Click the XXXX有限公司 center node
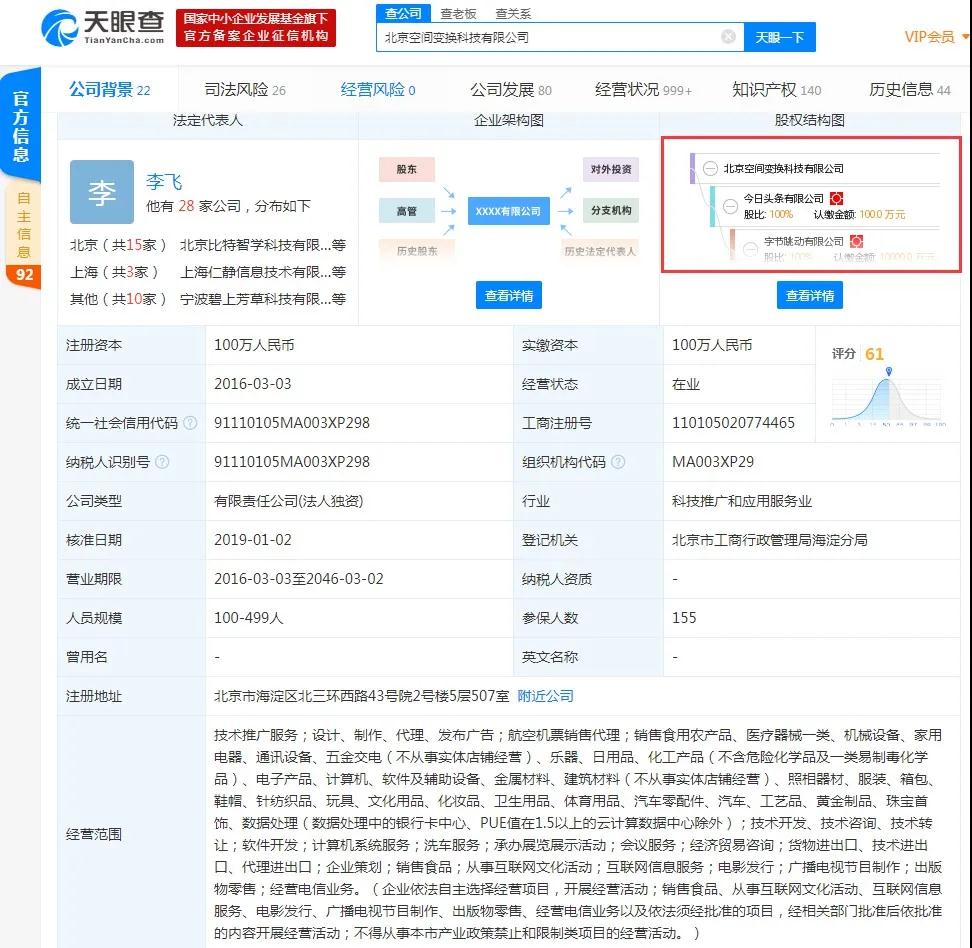Image resolution: width=972 pixels, height=948 pixels. point(508,211)
